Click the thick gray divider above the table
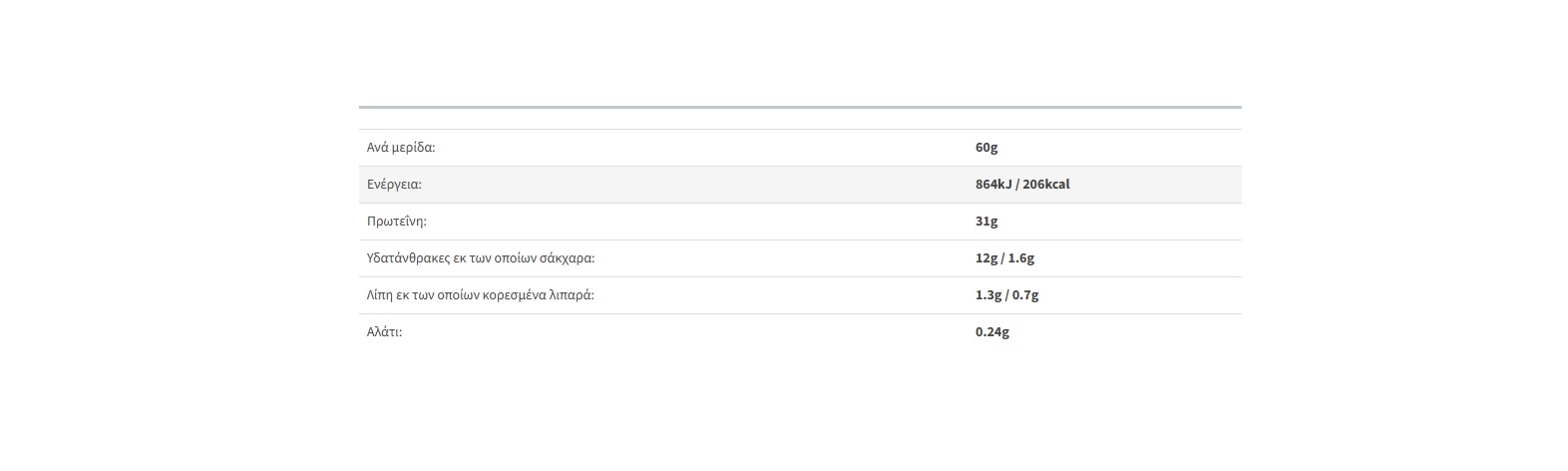The height and width of the screenshot is (471, 1568). (800, 107)
